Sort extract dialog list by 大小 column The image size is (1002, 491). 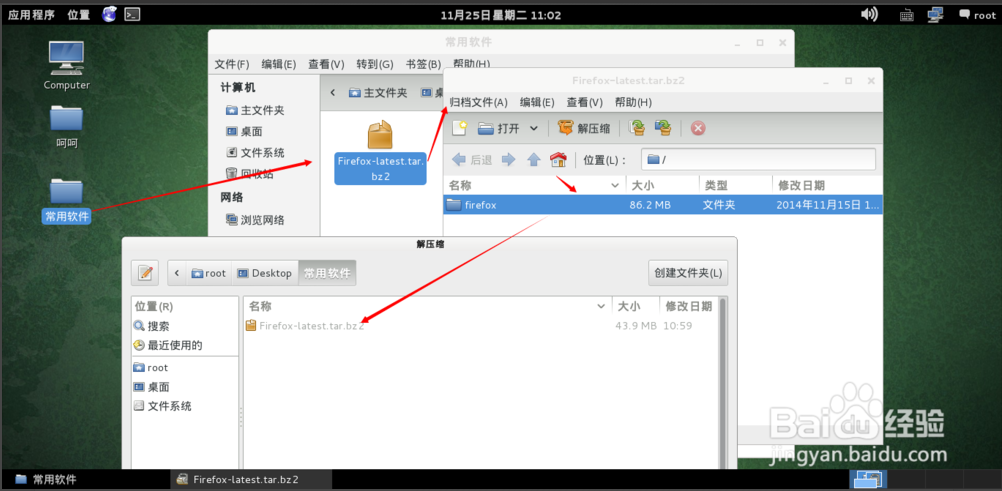(635, 306)
